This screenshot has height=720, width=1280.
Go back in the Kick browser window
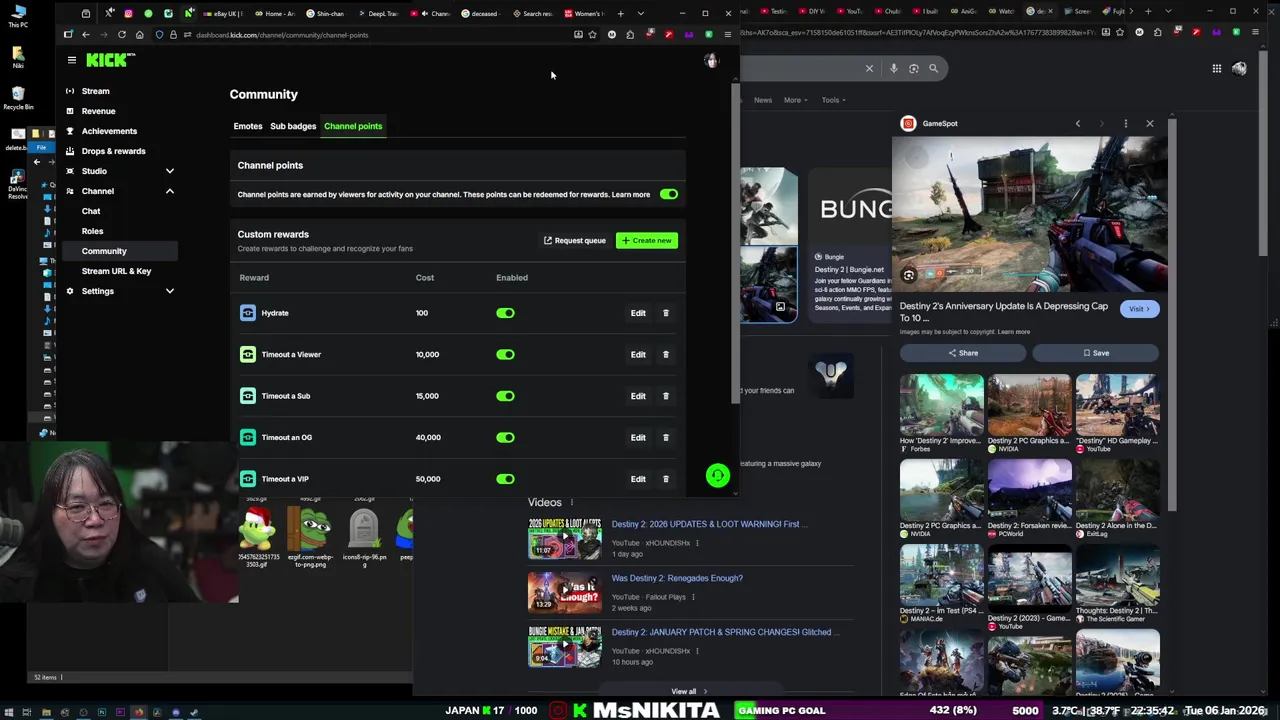pos(86,35)
